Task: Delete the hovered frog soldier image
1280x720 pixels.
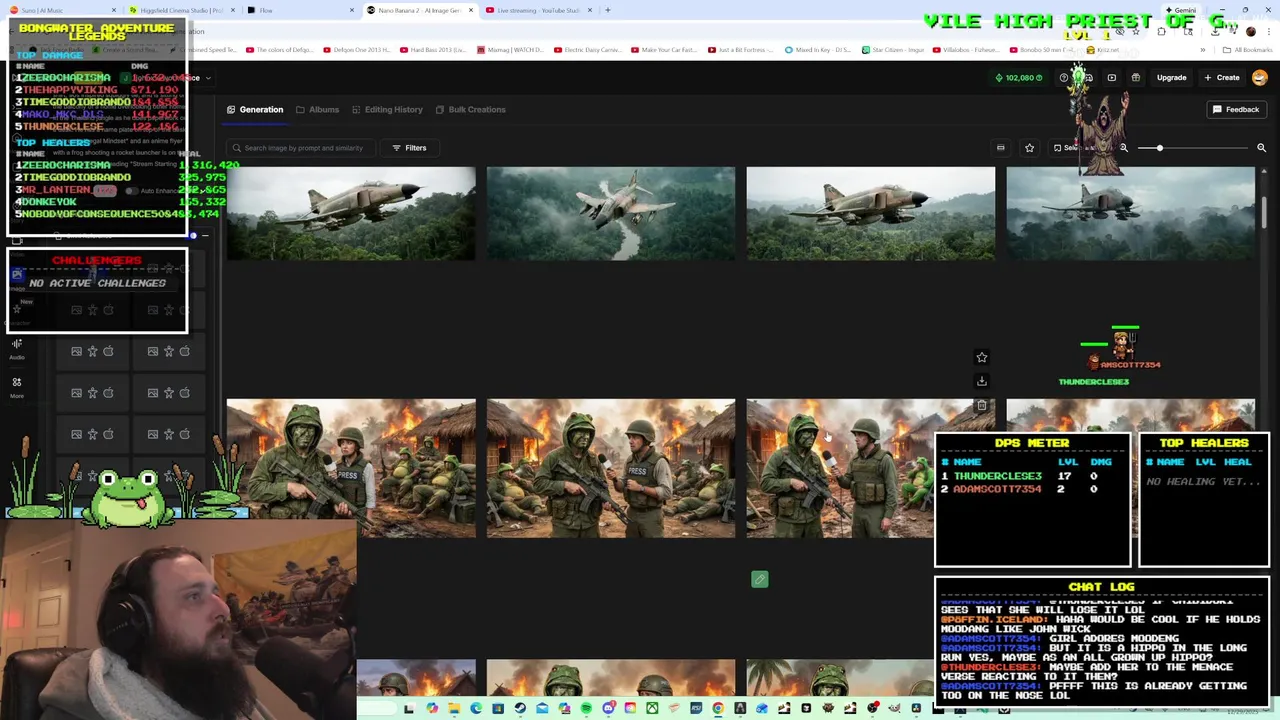Action: pos(981,405)
